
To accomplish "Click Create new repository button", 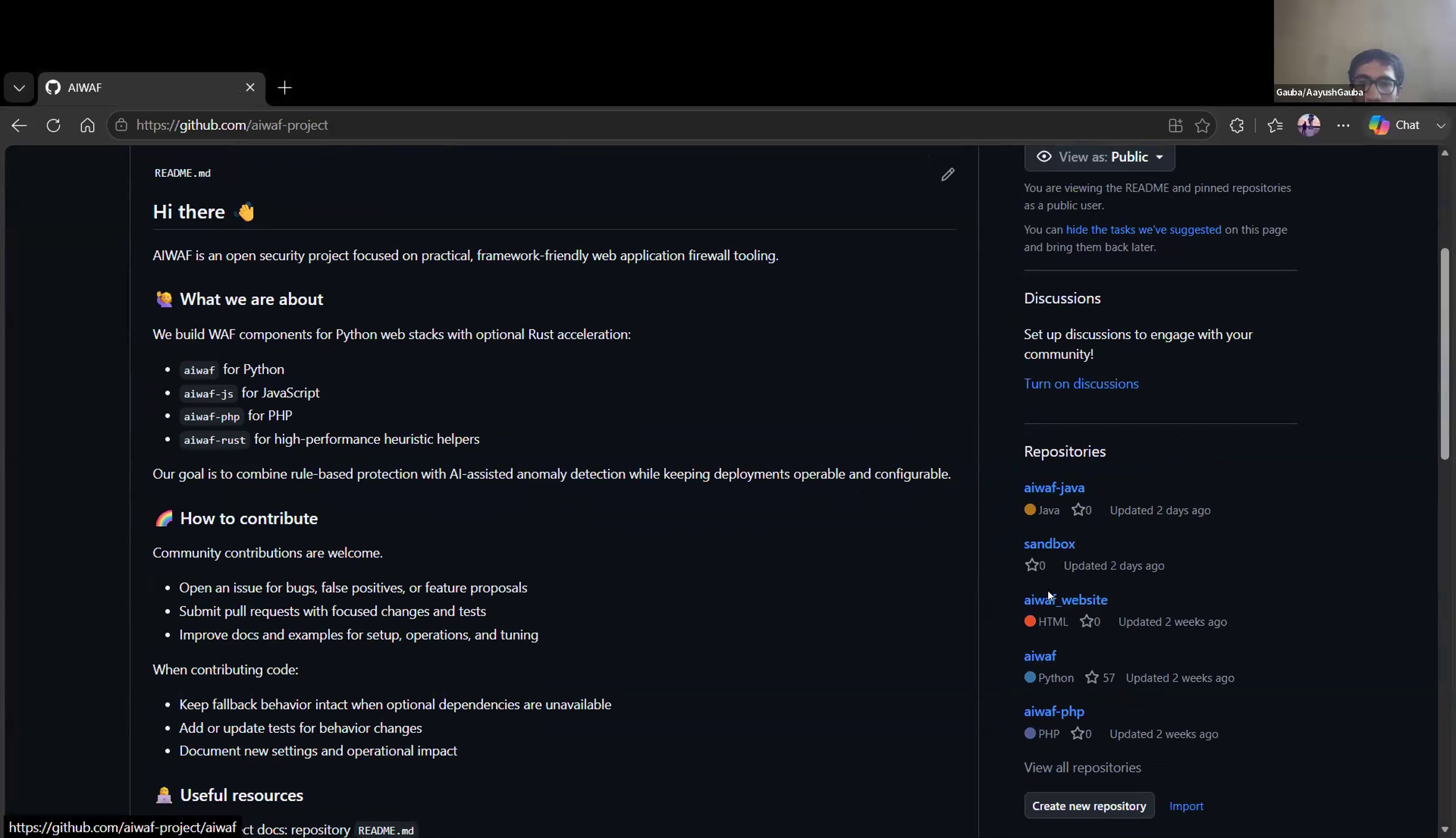I will click(x=1089, y=806).
